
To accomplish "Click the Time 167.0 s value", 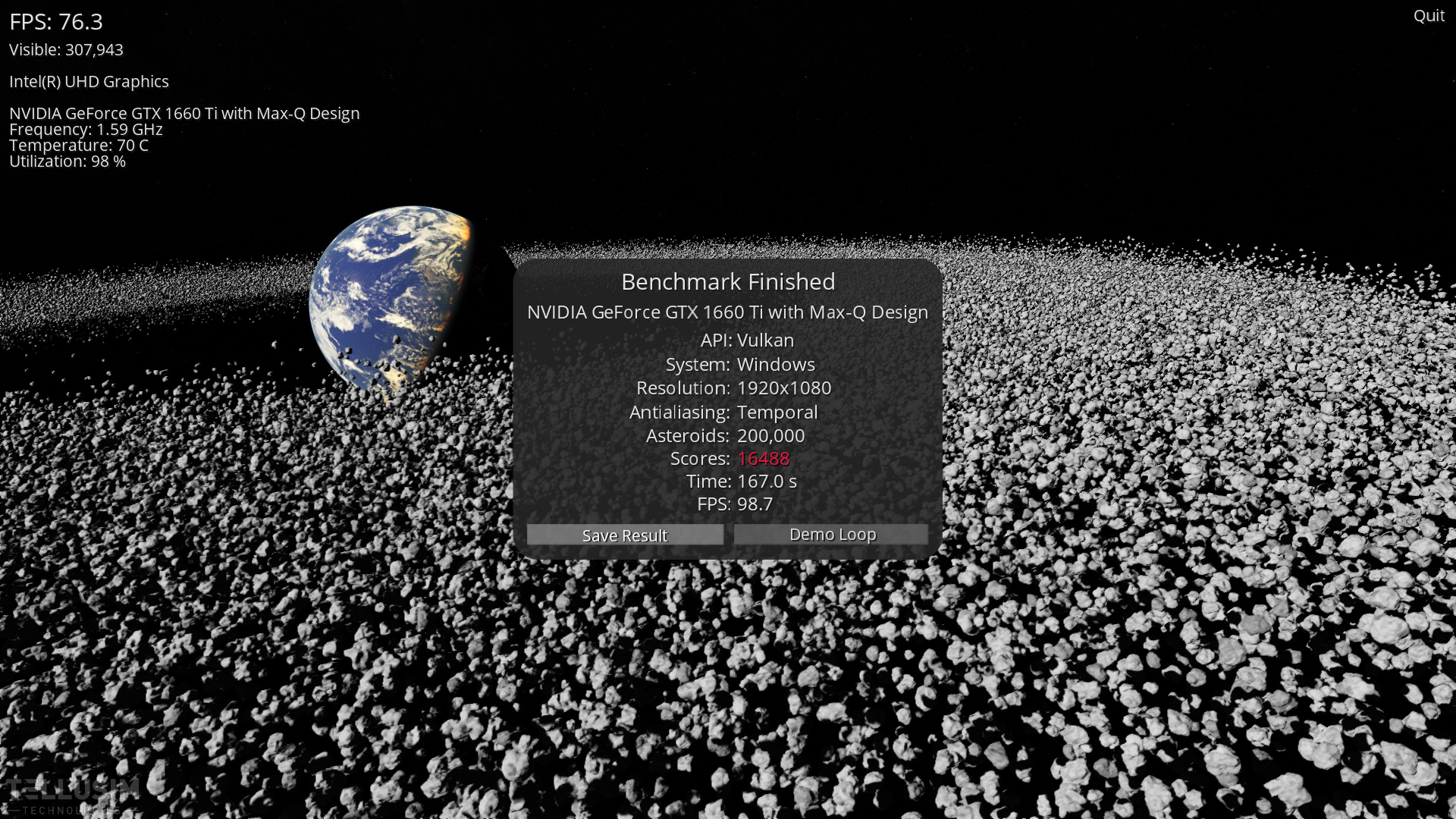I will click(x=766, y=482).
